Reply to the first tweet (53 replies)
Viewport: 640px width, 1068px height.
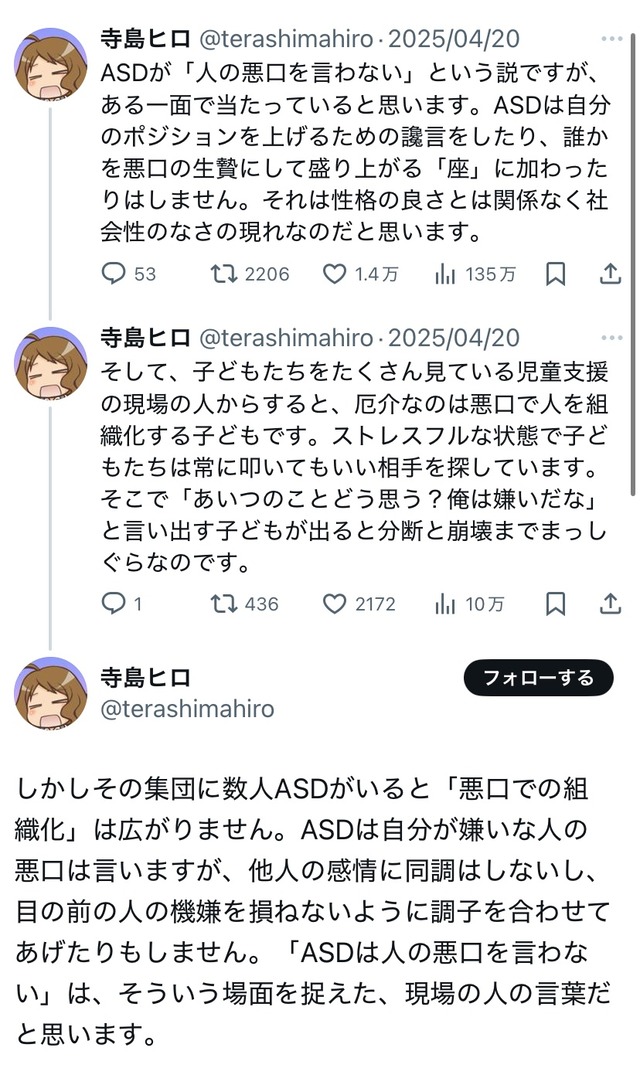115,273
